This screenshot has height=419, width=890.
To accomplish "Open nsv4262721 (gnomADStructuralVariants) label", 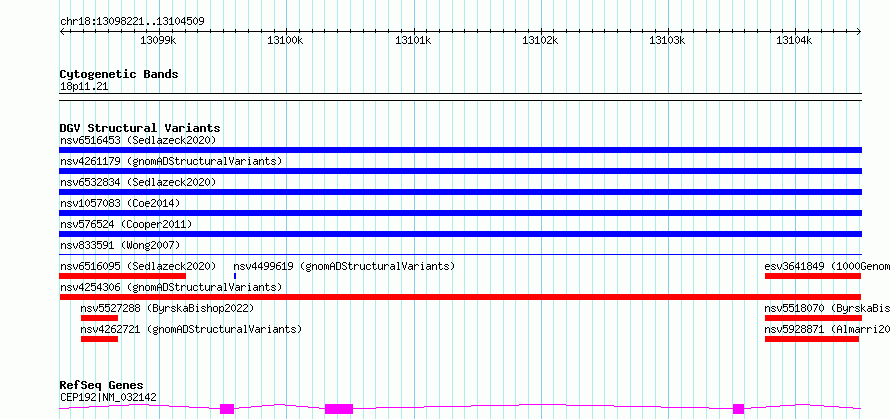I will click(191, 329).
